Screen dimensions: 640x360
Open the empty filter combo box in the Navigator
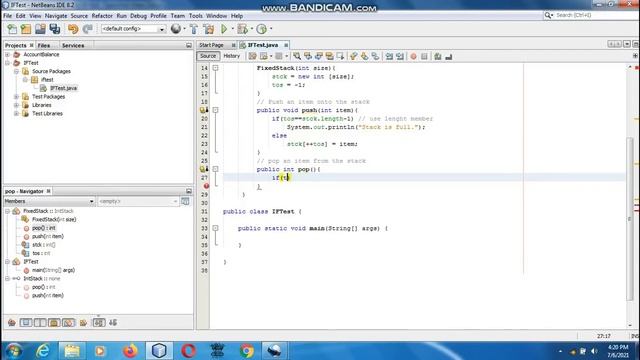tap(138, 201)
